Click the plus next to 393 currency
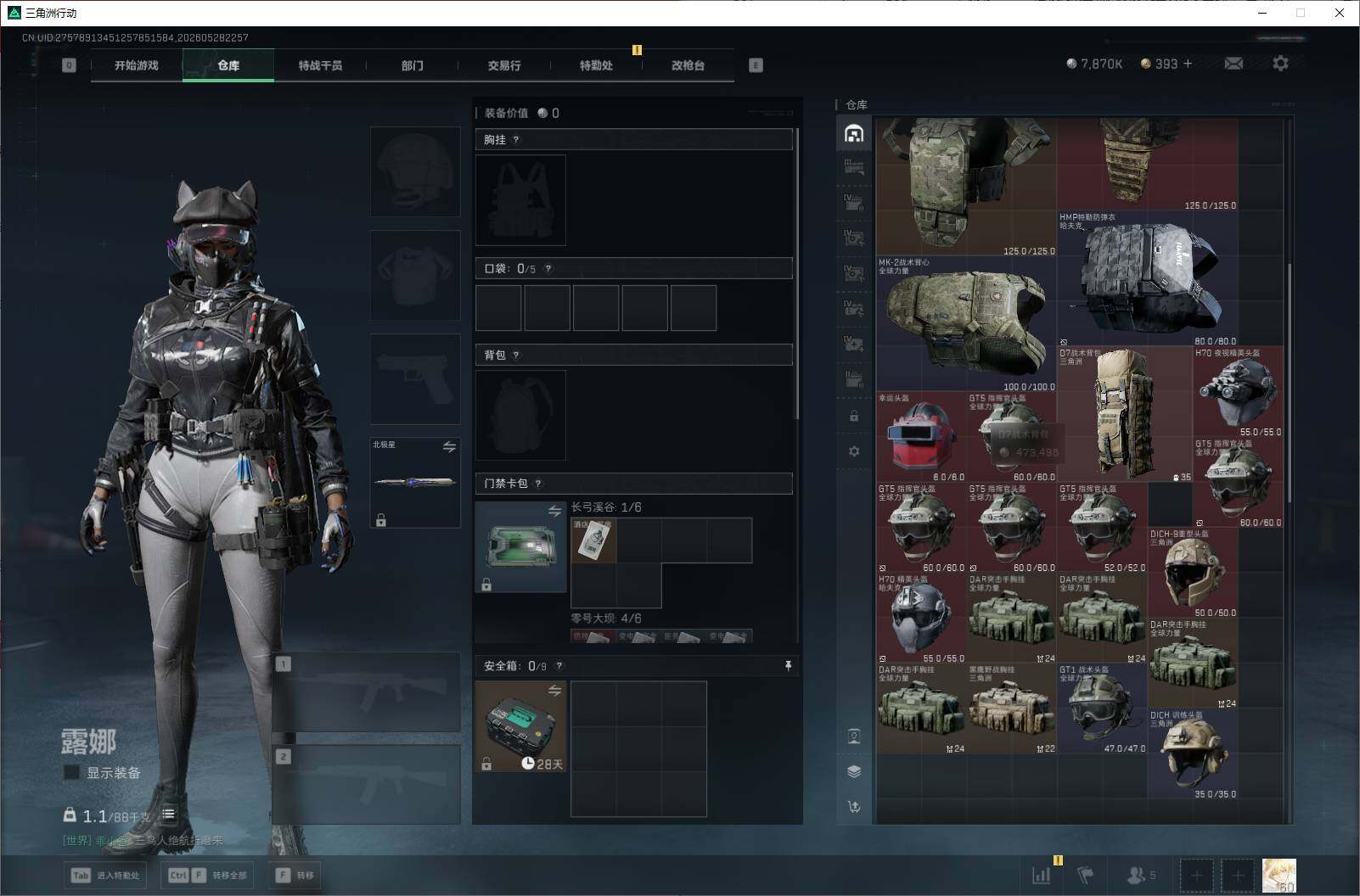This screenshot has width=1360, height=896. coord(1187,64)
